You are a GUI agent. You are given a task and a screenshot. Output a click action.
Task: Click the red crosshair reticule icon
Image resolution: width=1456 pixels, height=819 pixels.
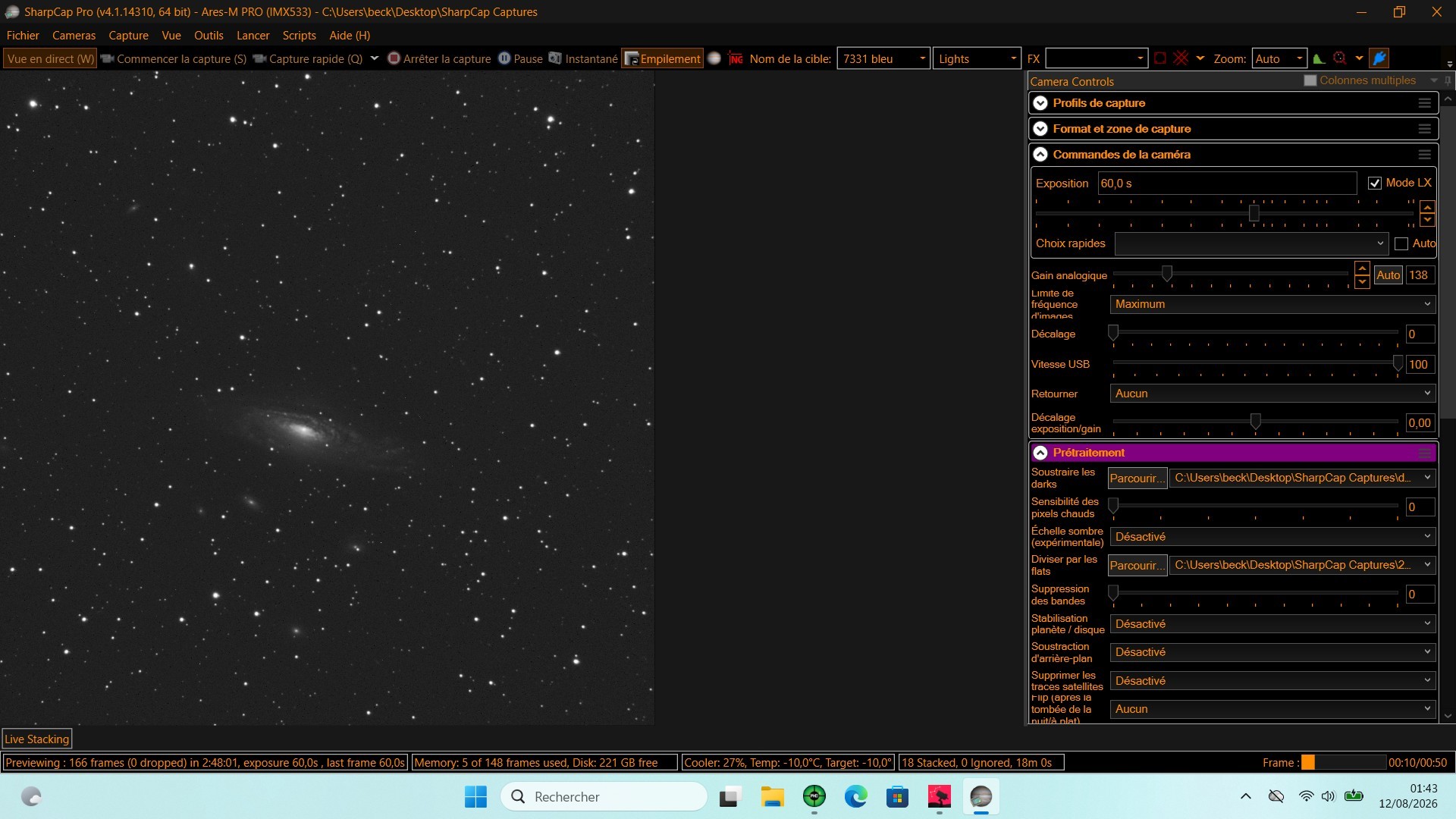pos(1181,58)
